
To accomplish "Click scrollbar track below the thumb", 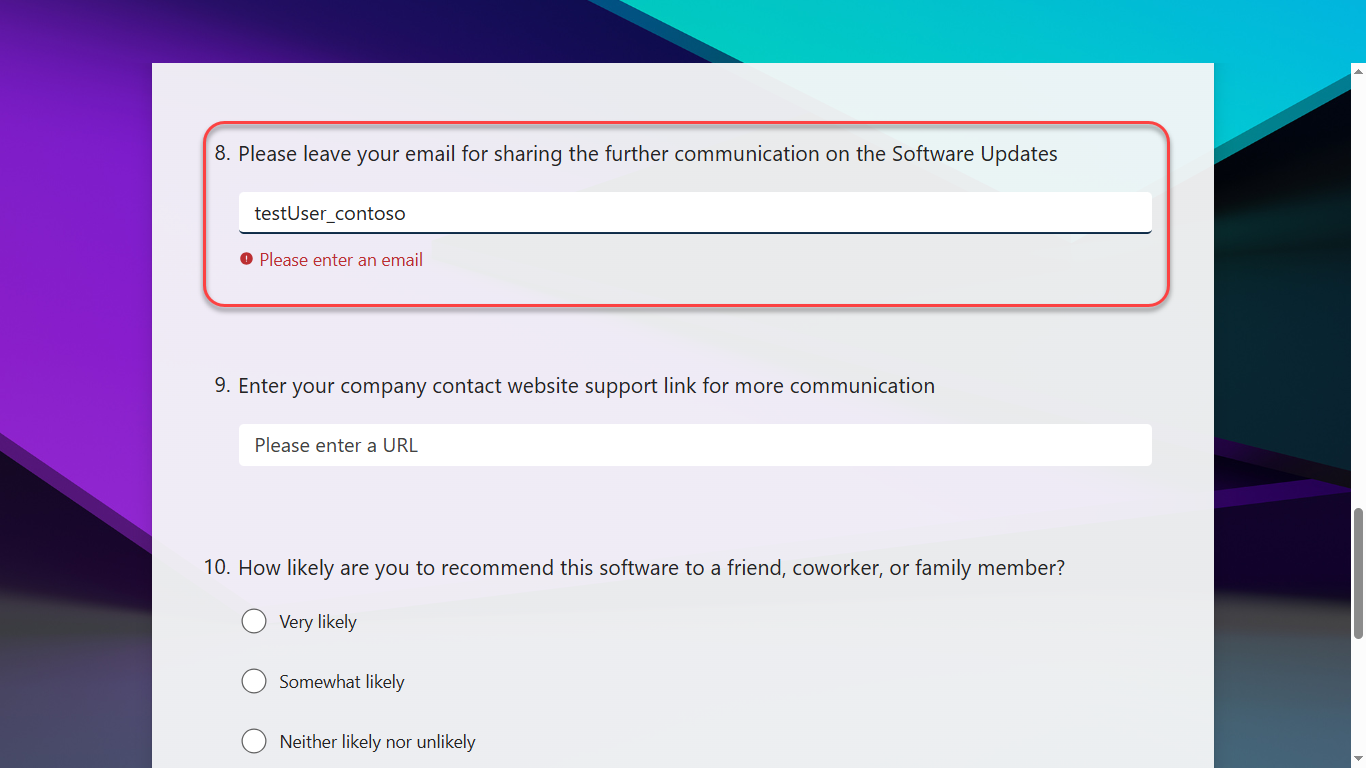I will tap(1358, 700).
